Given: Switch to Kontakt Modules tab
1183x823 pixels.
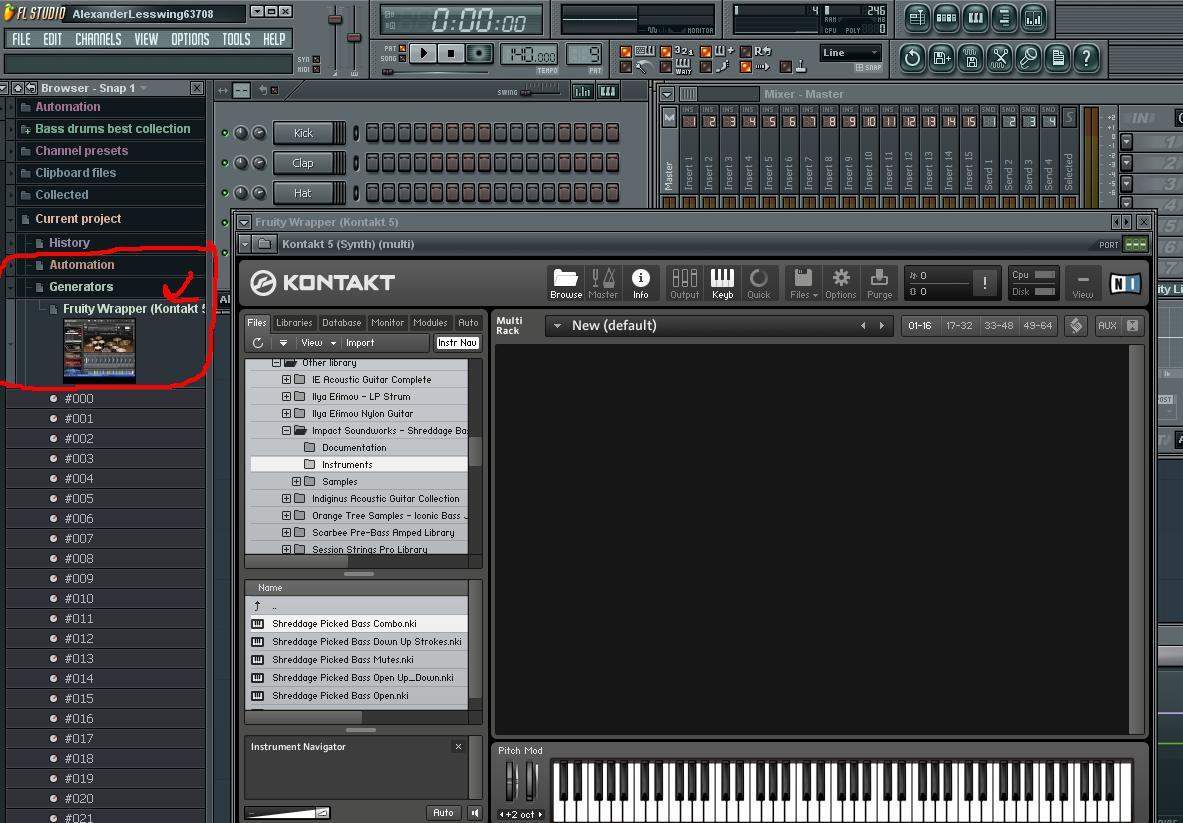Looking at the screenshot, I should pyautogui.click(x=430, y=323).
